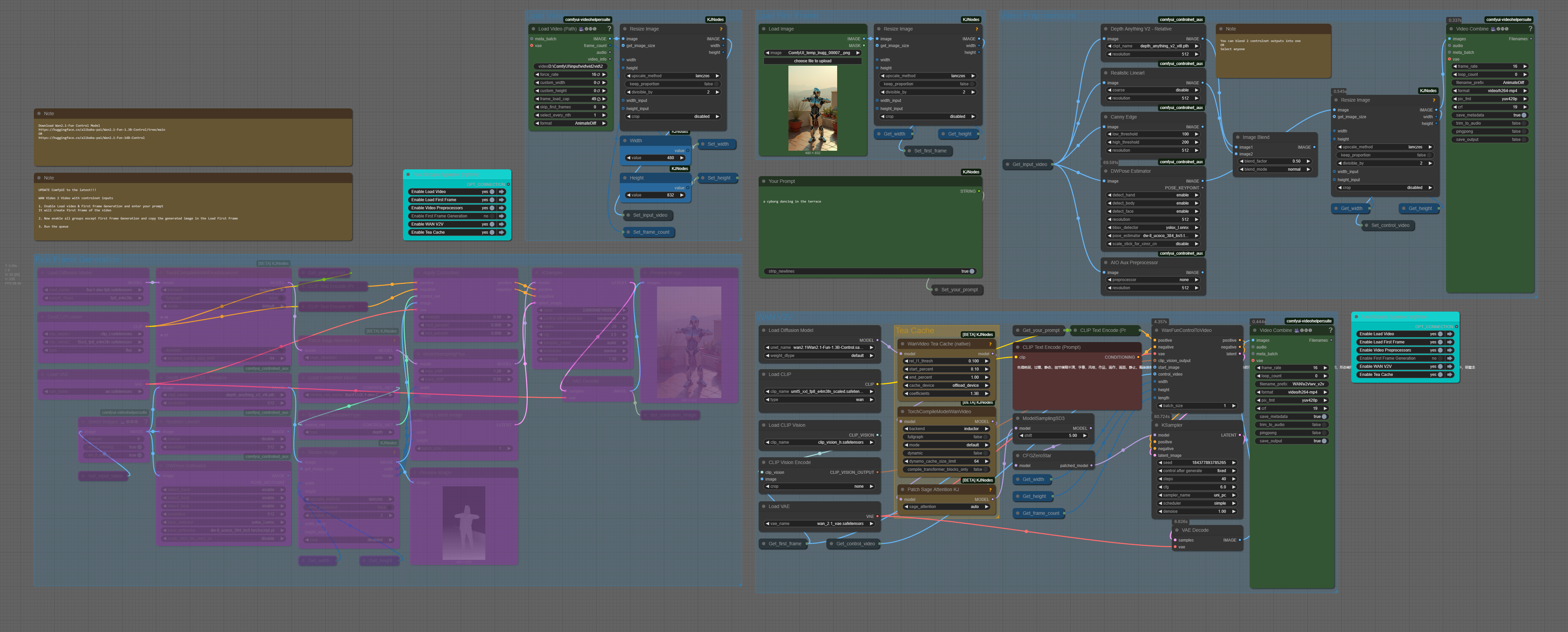Toggle strip_newlines in Your Prompt node

point(972,272)
